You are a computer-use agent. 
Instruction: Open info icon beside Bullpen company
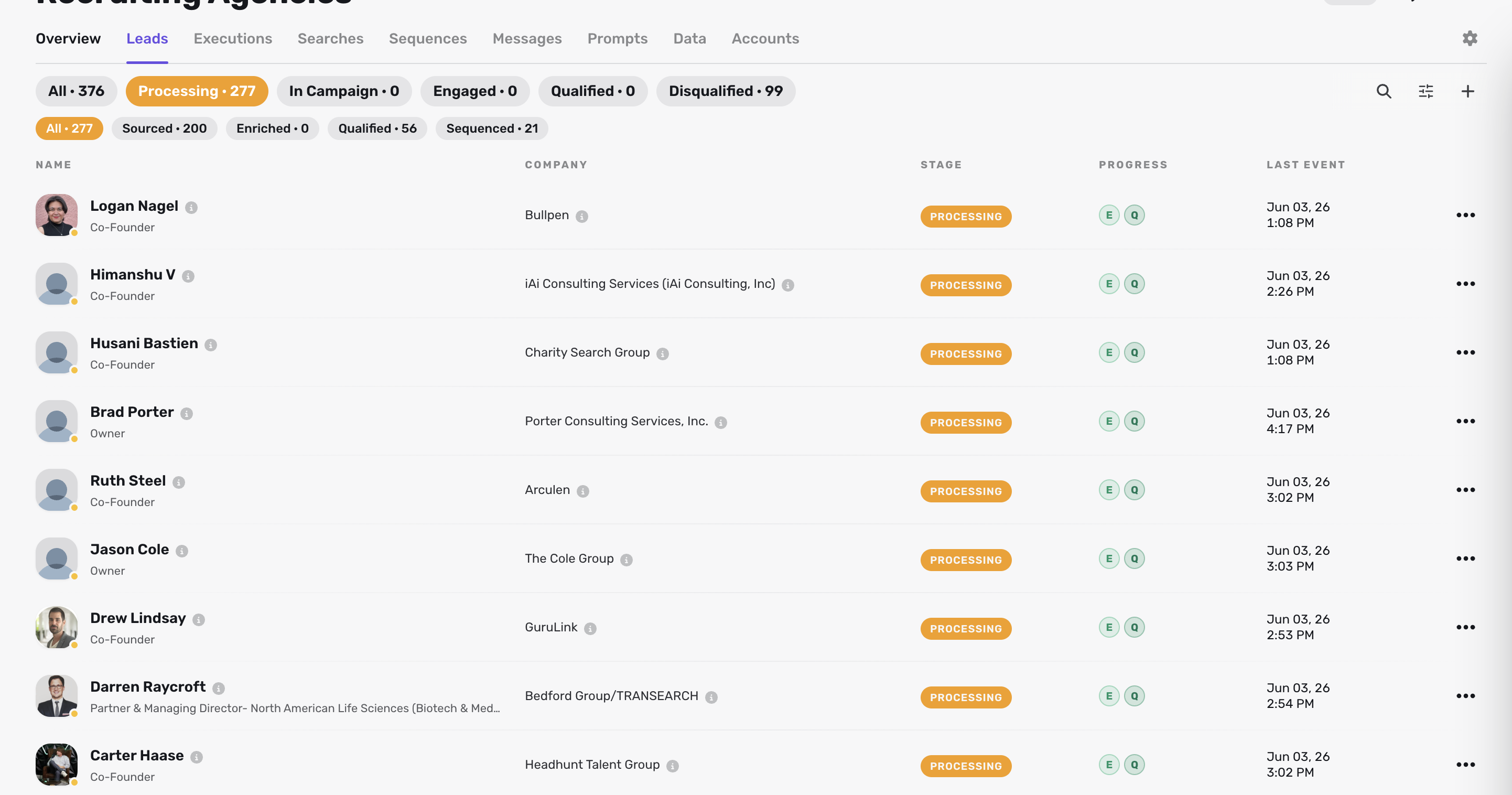tap(581, 216)
